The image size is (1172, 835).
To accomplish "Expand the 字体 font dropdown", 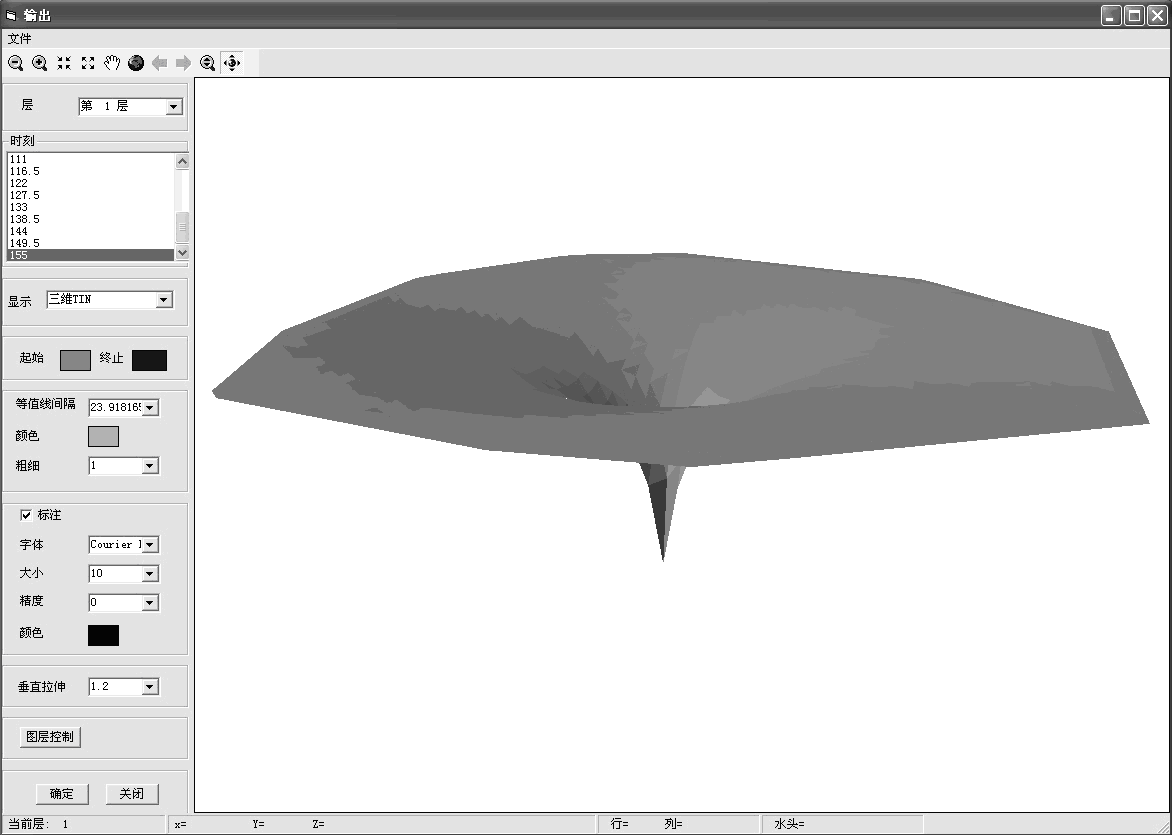I will (150, 545).
